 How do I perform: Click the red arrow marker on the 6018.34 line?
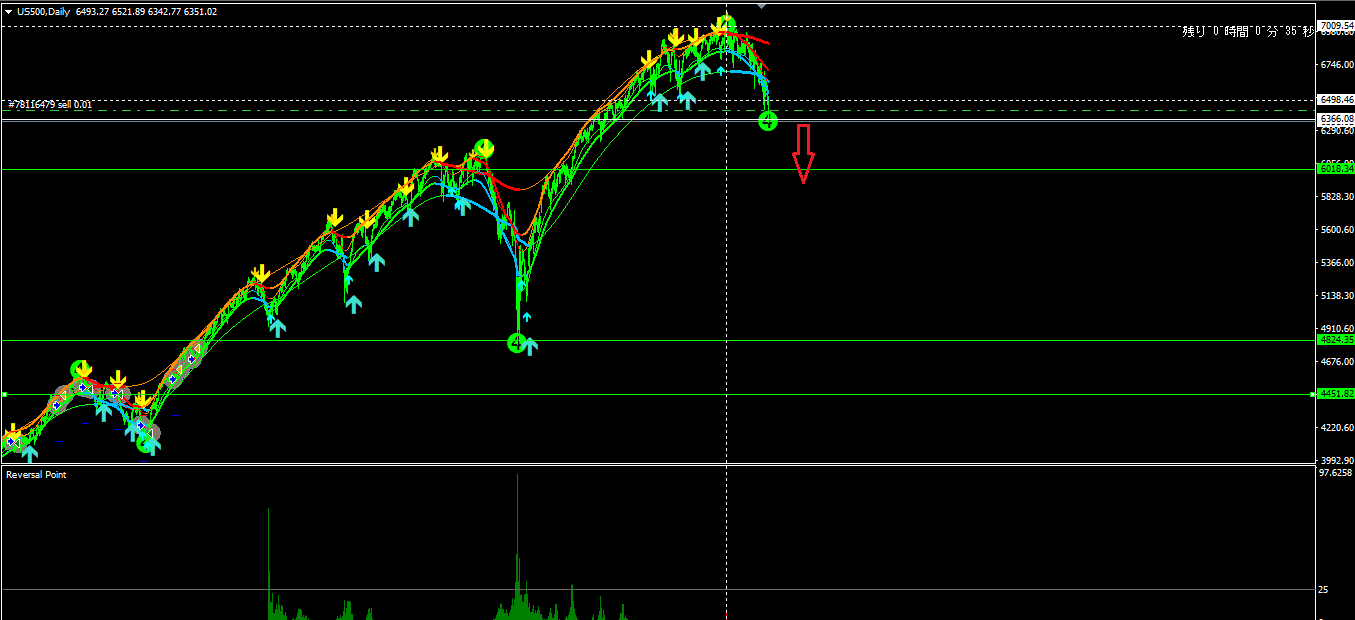(803, 168)
